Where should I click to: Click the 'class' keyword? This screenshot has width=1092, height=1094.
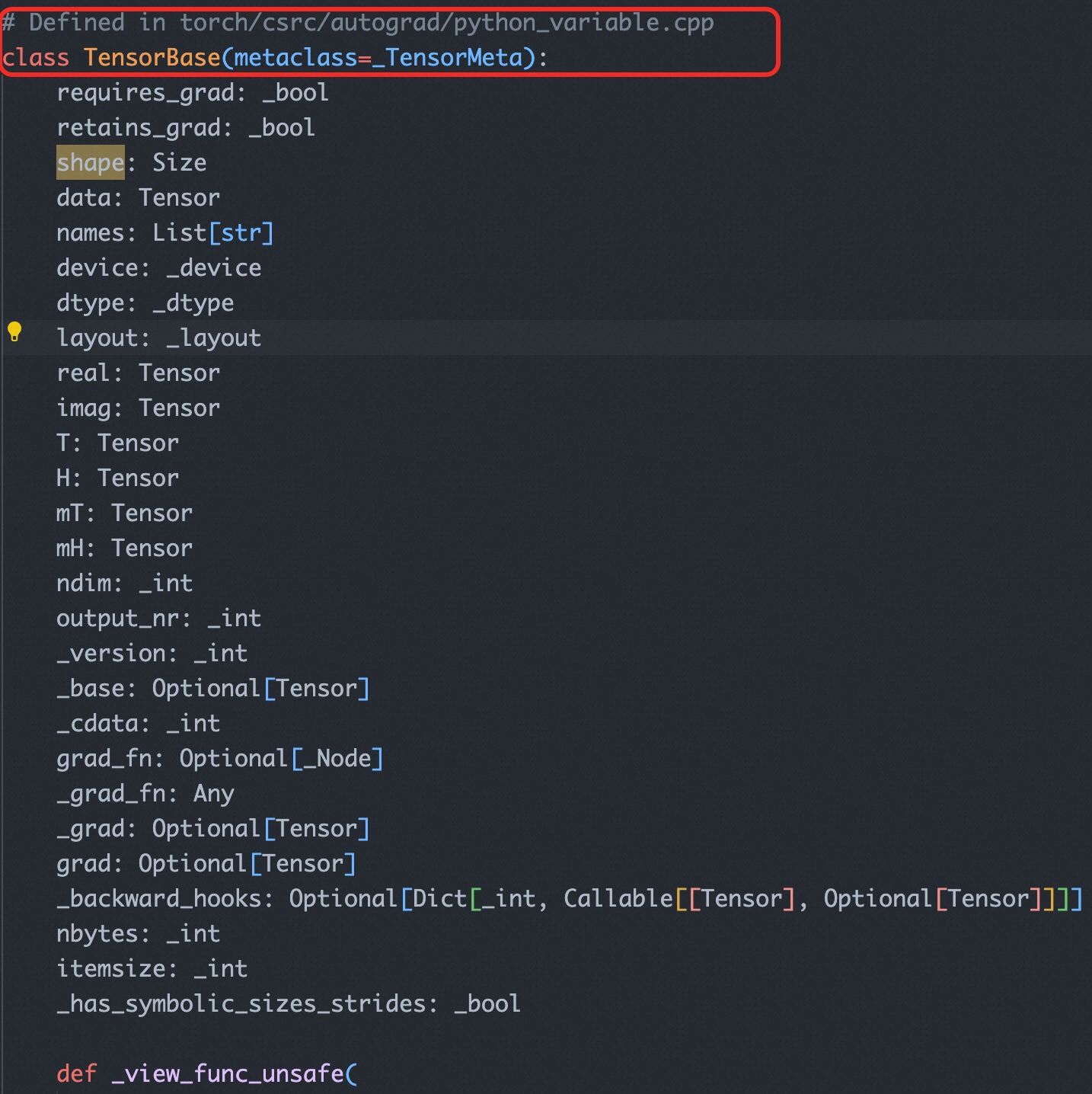[x=36, y=58]
